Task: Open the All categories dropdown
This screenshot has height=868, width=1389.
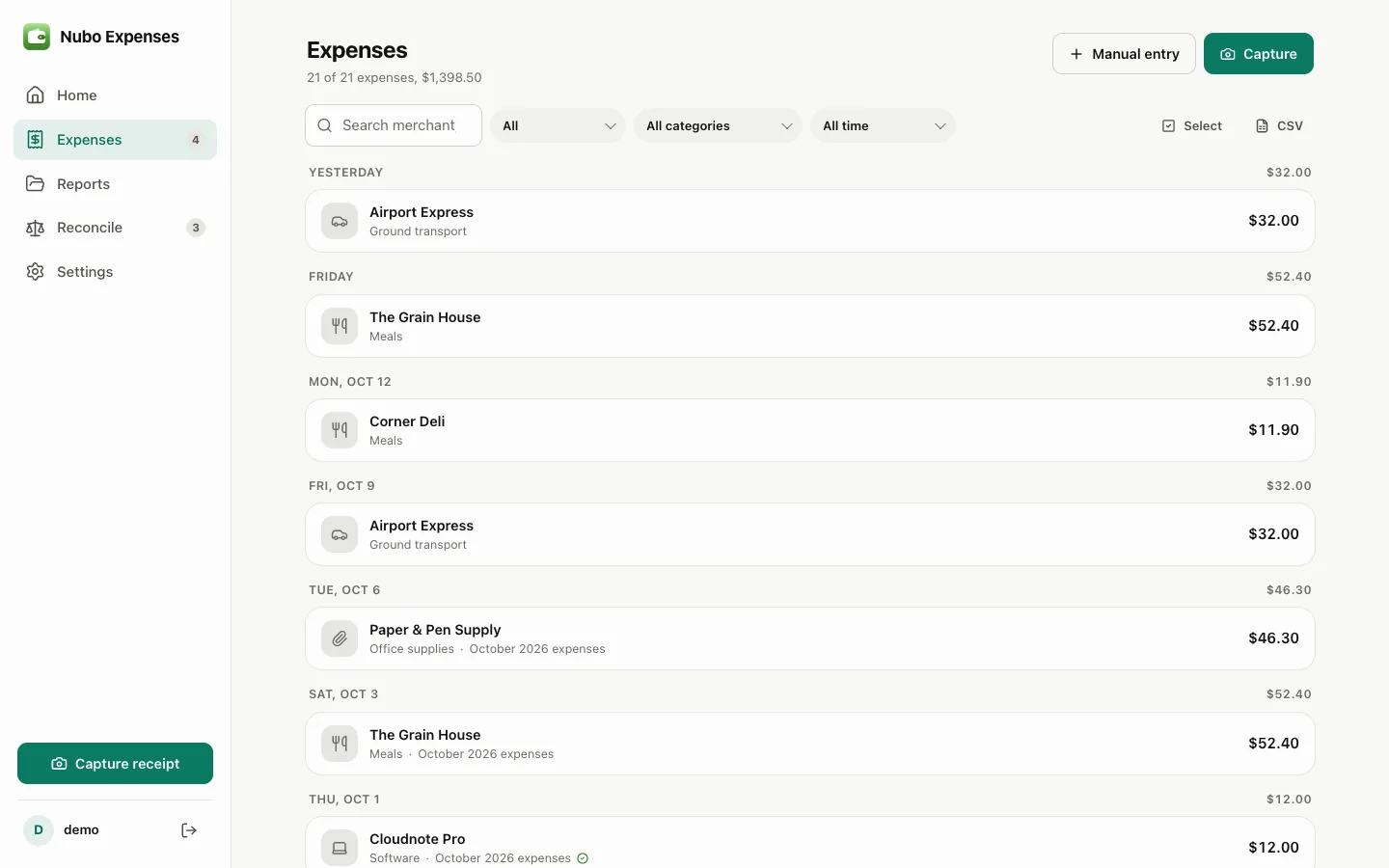Action: (x=718, y=125)
